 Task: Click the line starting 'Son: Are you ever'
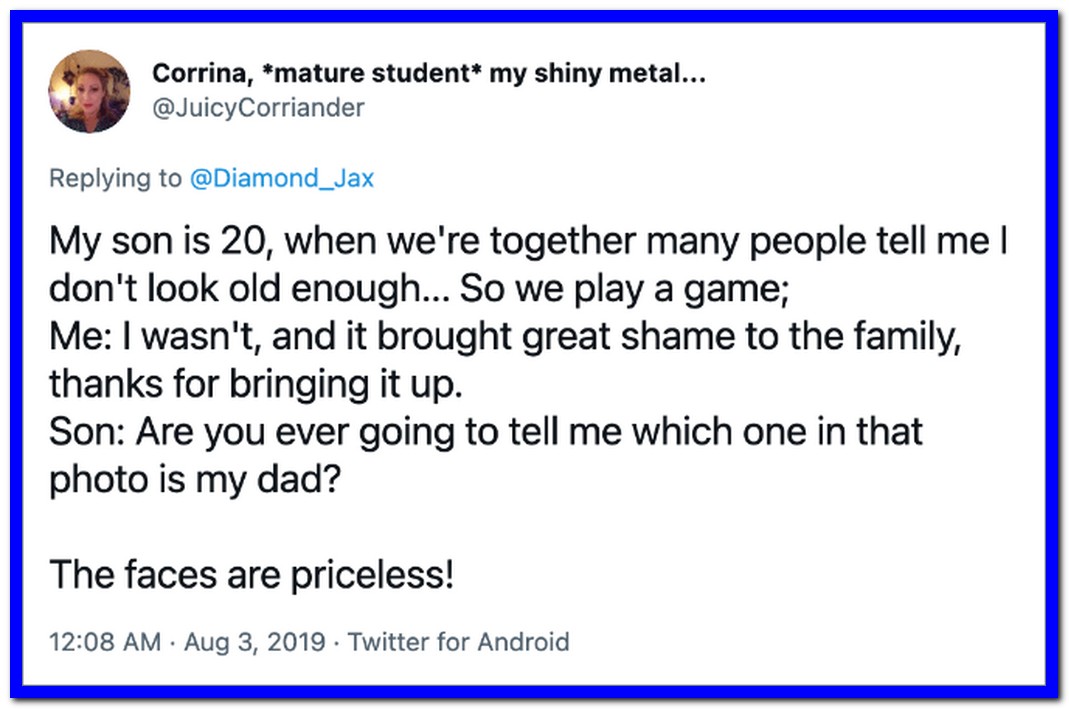point(486,432)
